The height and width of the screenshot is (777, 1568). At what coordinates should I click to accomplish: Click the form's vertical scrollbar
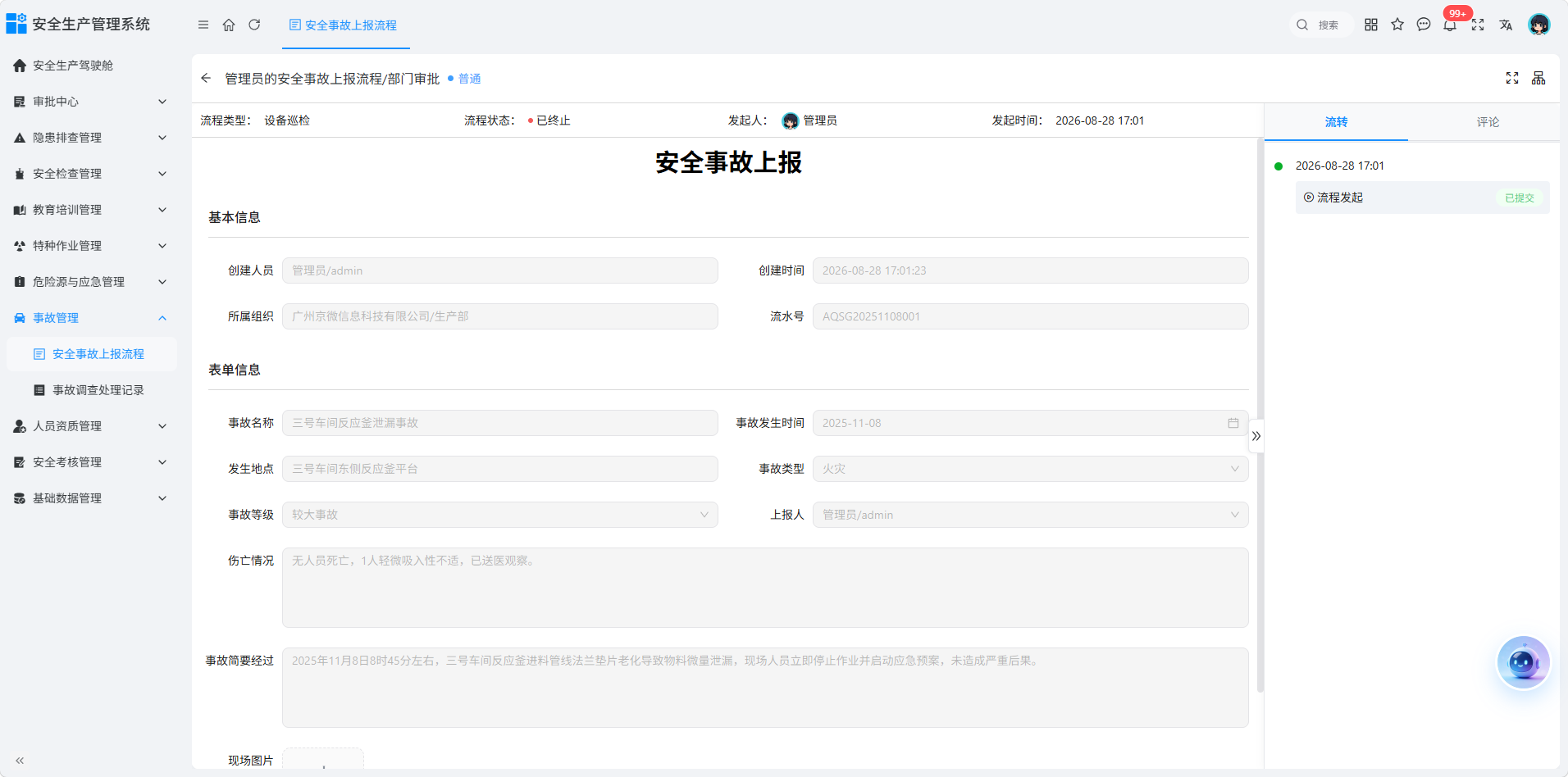1260,415
